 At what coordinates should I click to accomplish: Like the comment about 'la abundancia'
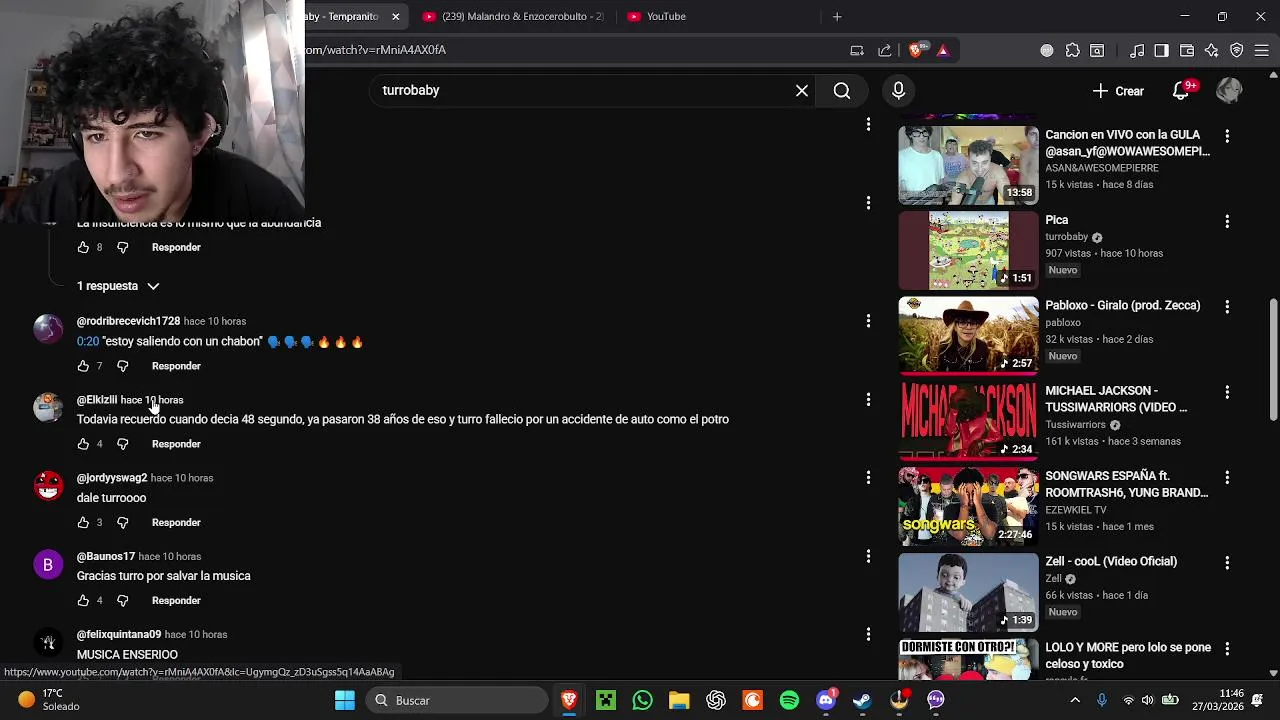coord(83,247)
